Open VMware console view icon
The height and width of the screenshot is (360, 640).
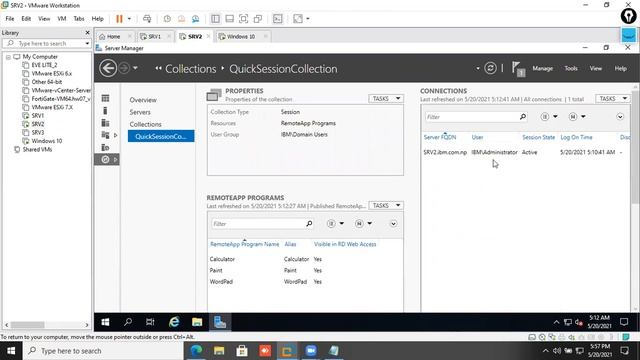point(278,19)
